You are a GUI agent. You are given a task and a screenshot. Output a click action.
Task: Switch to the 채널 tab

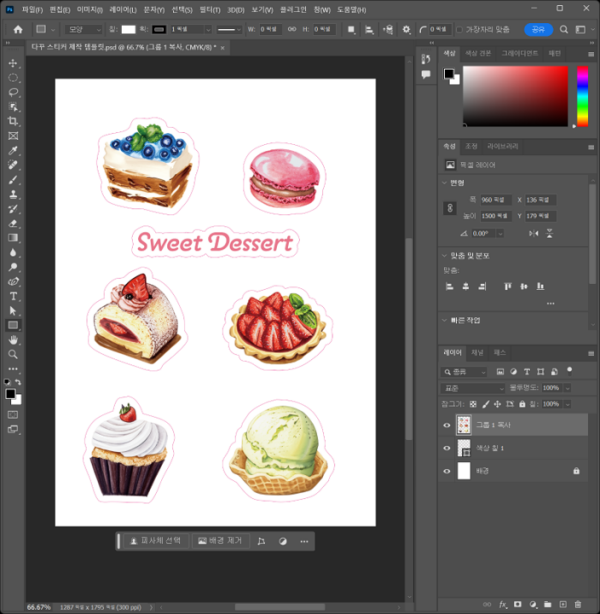point(477,353)
